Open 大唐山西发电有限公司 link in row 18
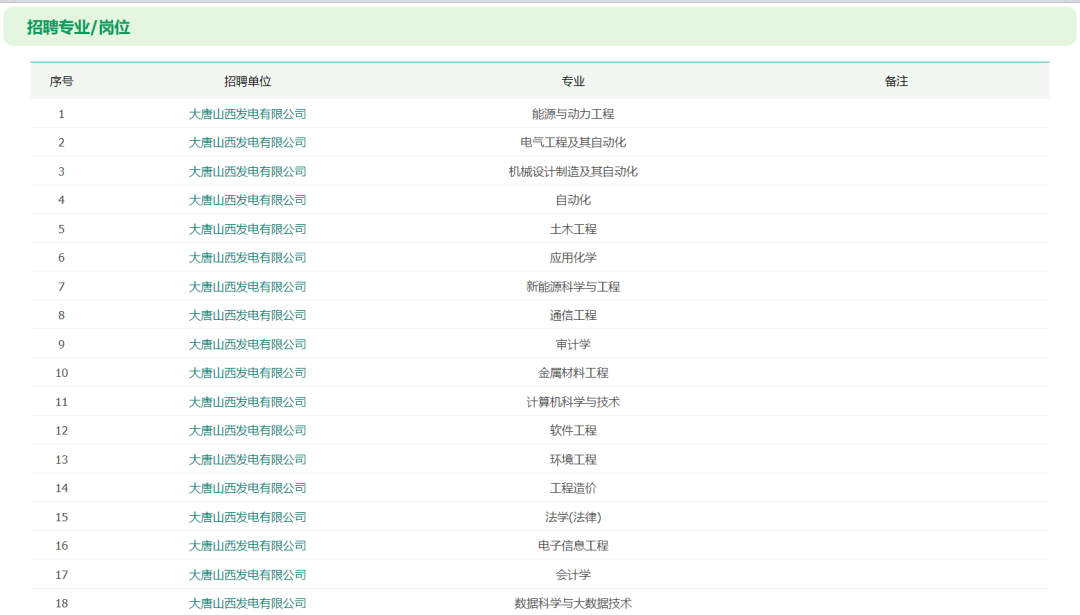This screenshot has width=1080, height=615. pyautogui.click(x=247, y=603)
